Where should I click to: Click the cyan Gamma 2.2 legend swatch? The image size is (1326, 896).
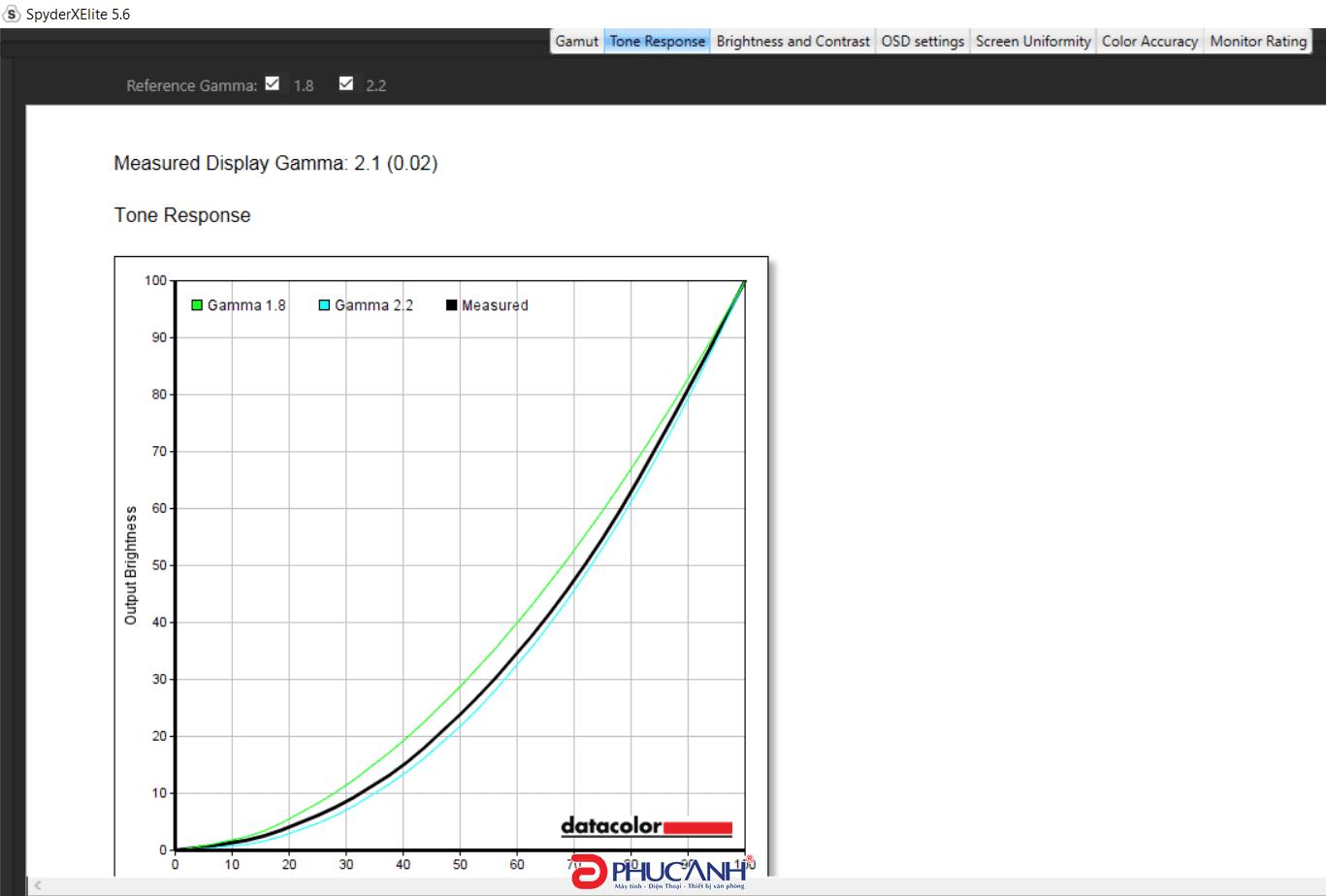coord(325,305)
